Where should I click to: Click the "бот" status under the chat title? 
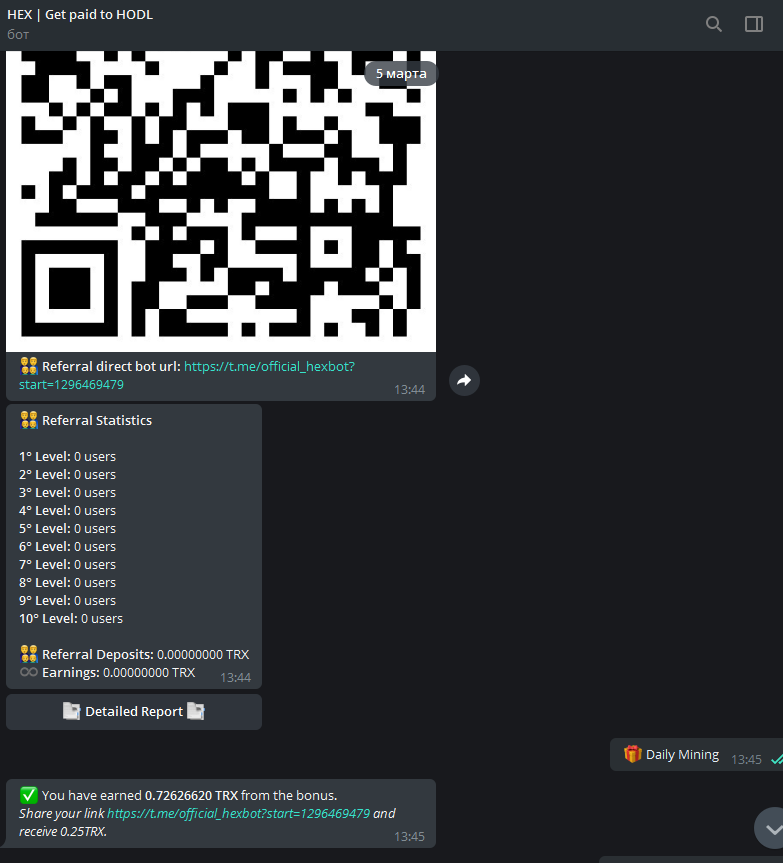[18, 34]
